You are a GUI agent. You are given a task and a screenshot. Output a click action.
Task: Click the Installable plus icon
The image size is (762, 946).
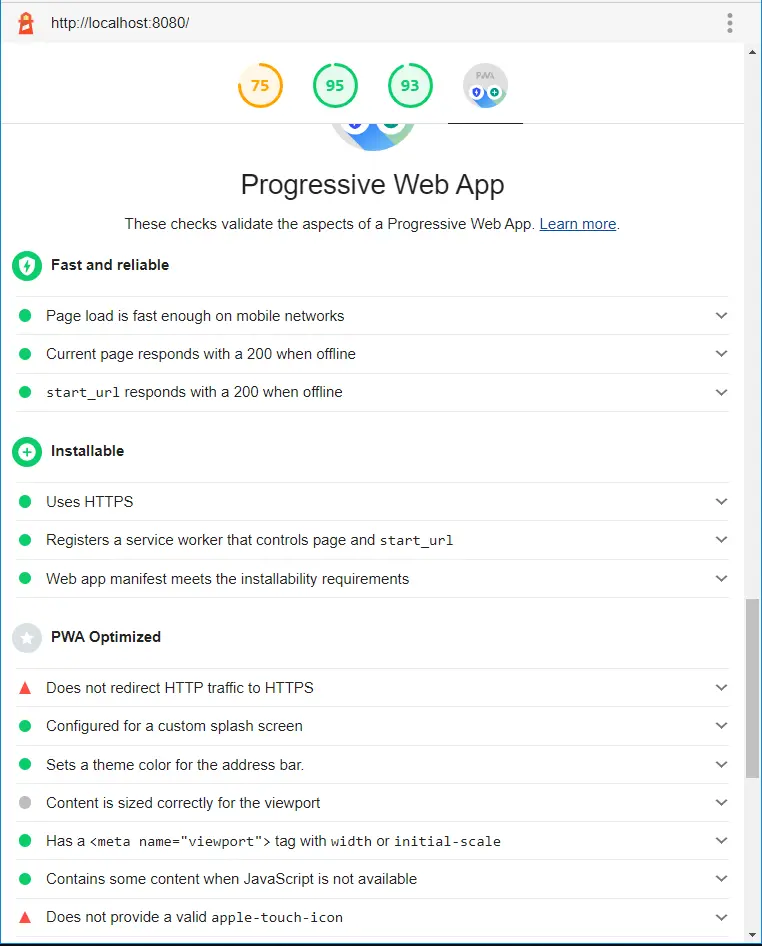point(27,452)
